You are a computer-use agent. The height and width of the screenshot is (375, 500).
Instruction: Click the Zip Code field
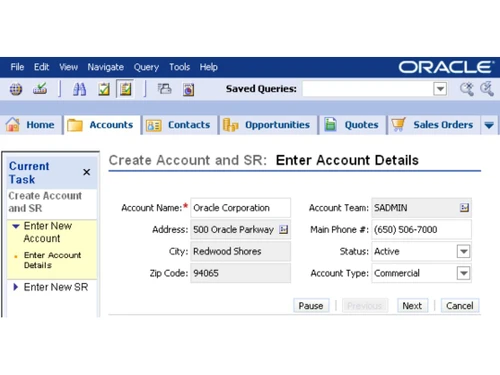tap(240, 273)
